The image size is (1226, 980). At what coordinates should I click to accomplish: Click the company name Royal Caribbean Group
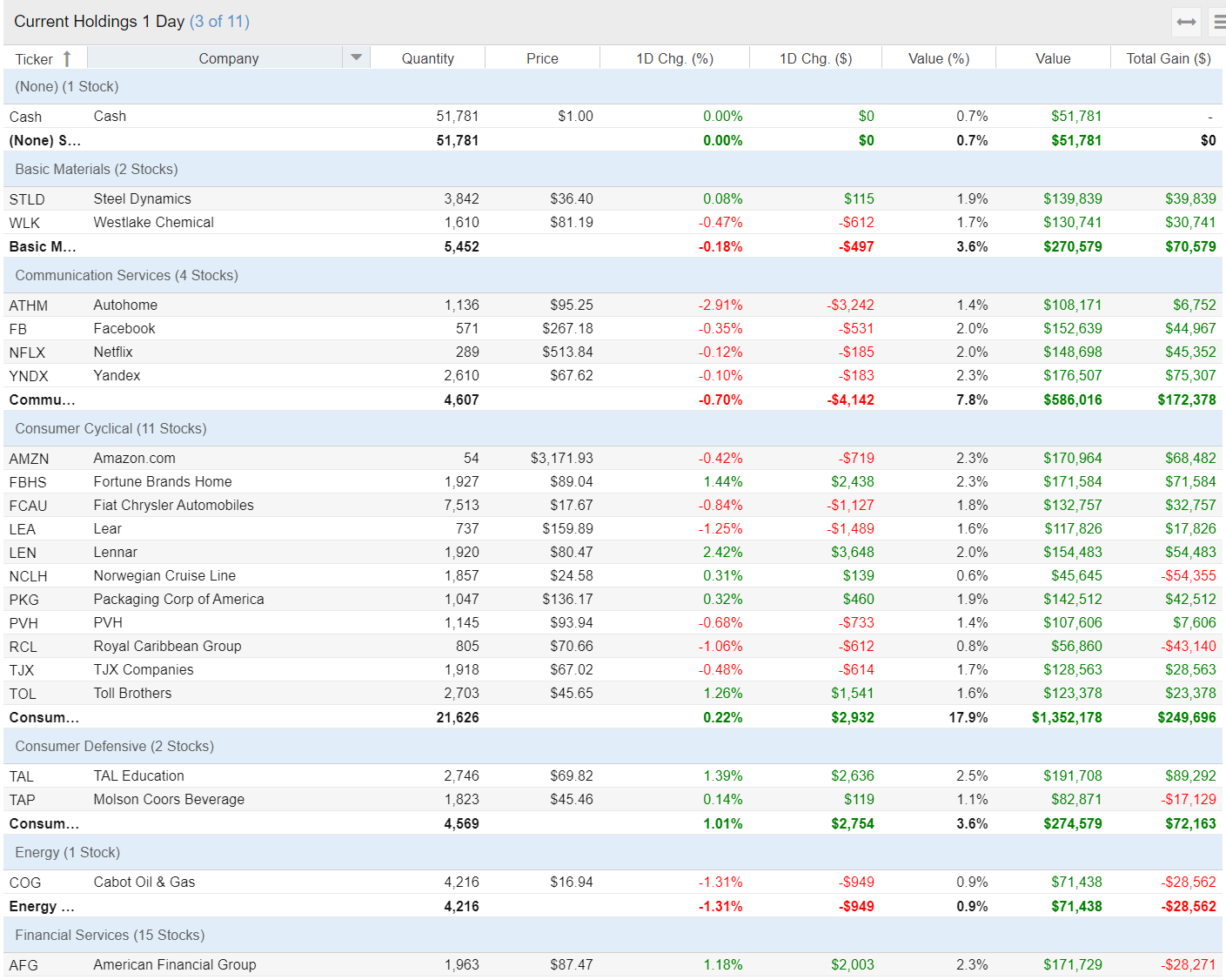[168, 646]
